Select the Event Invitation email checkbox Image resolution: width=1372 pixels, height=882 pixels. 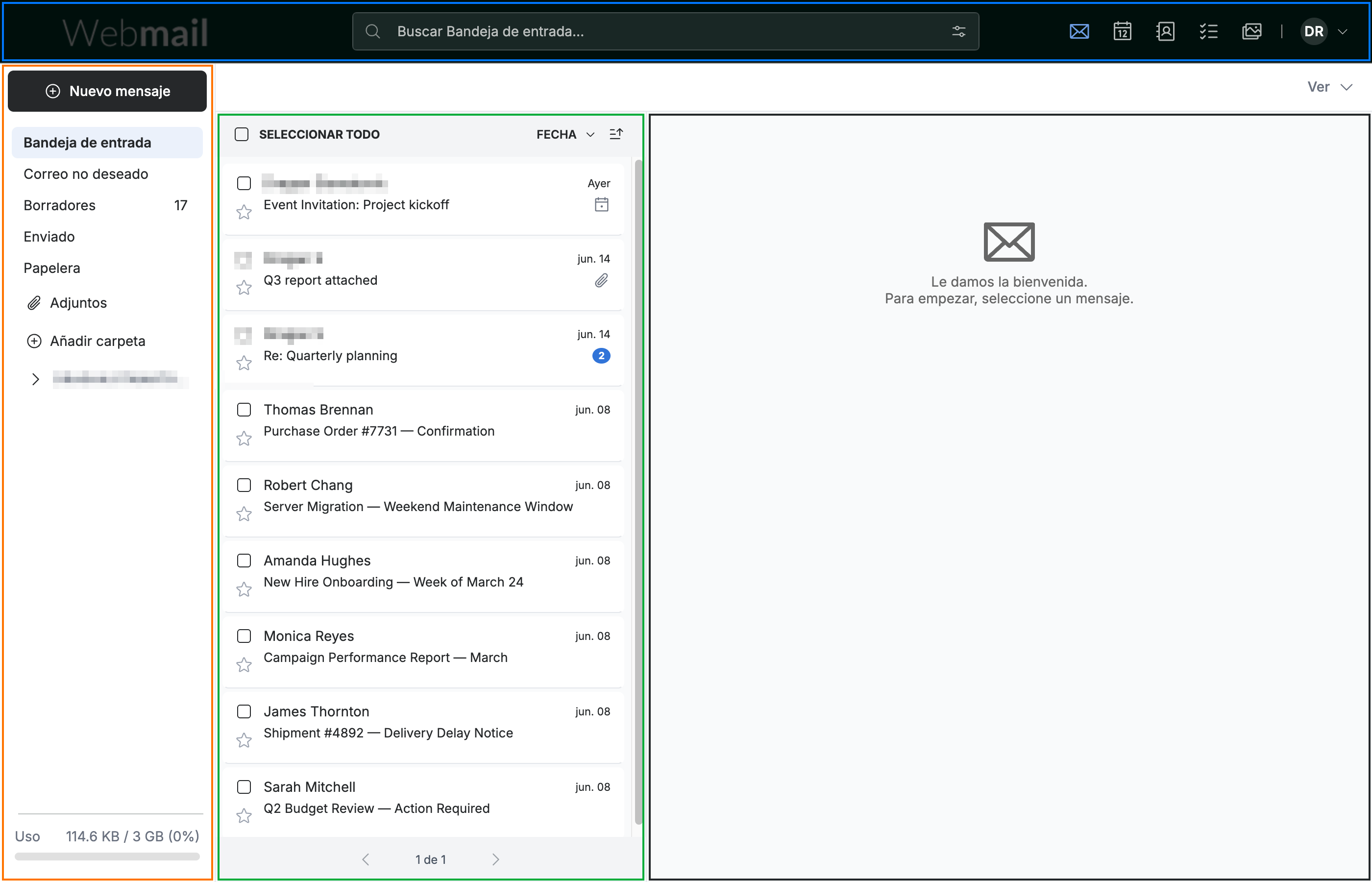(244, 183)
